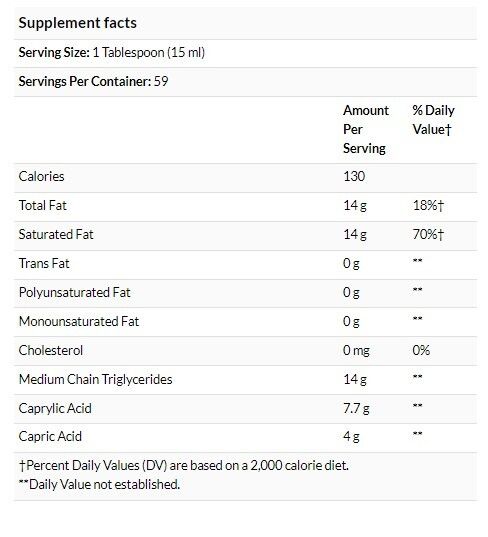Click the Caprylic Acid 7.7 g amount

[356, 409]
